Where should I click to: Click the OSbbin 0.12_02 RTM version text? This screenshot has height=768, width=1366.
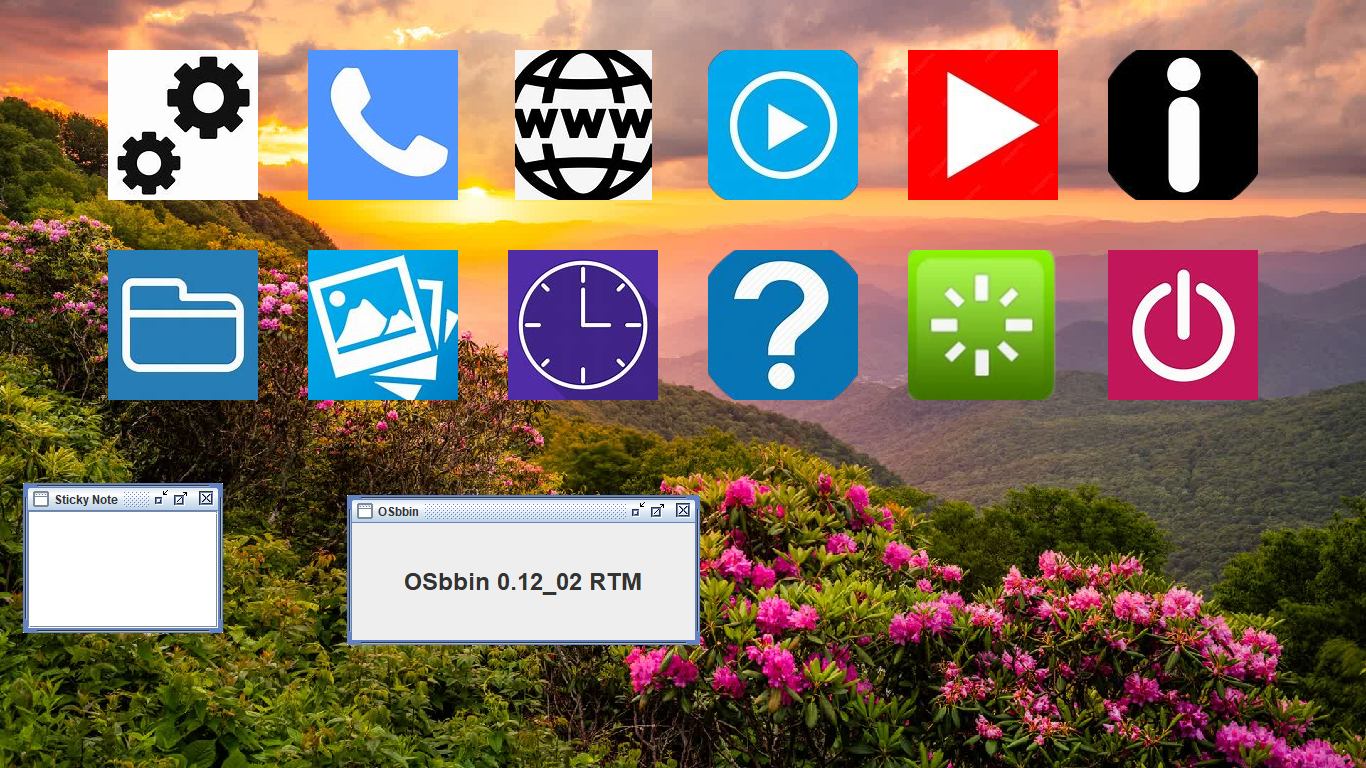(x=523, y=582)
